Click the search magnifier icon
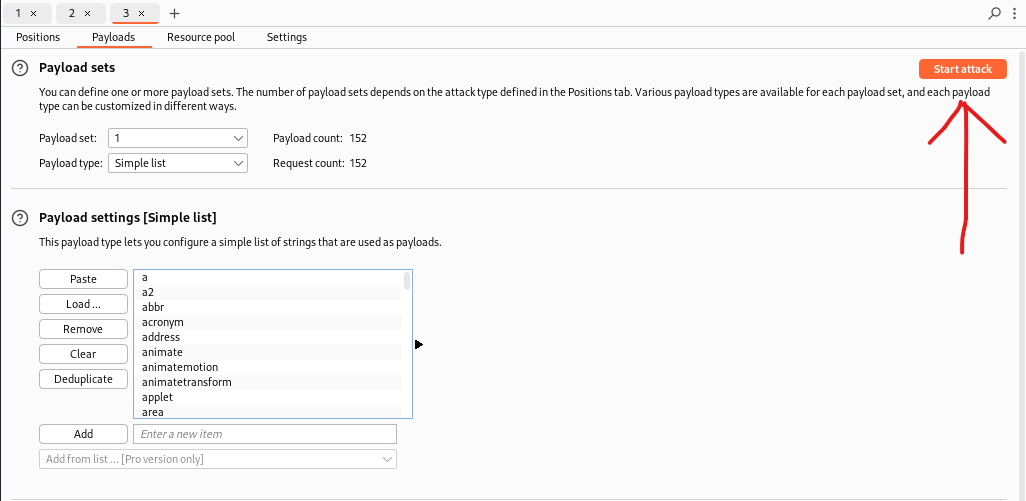Screen dimensions: 1026x501 [x=994, y=13]
